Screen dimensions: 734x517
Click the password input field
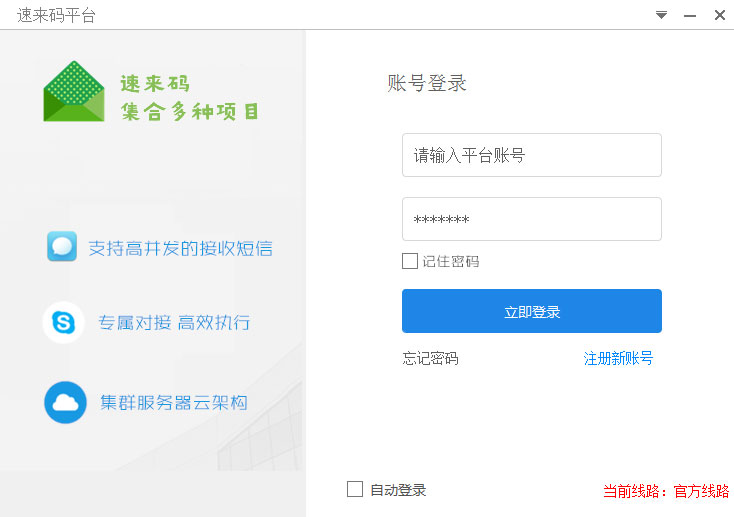tap(531, 219)
